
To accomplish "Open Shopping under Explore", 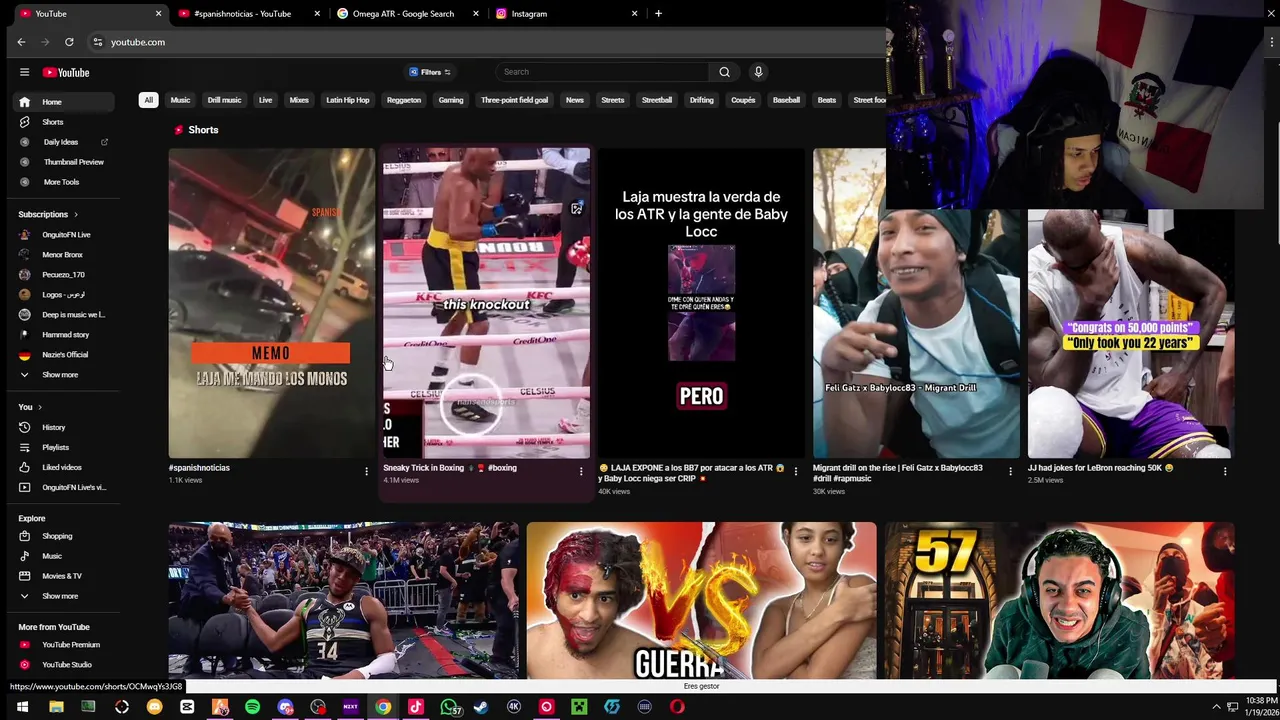I will [x=64, y=536].
